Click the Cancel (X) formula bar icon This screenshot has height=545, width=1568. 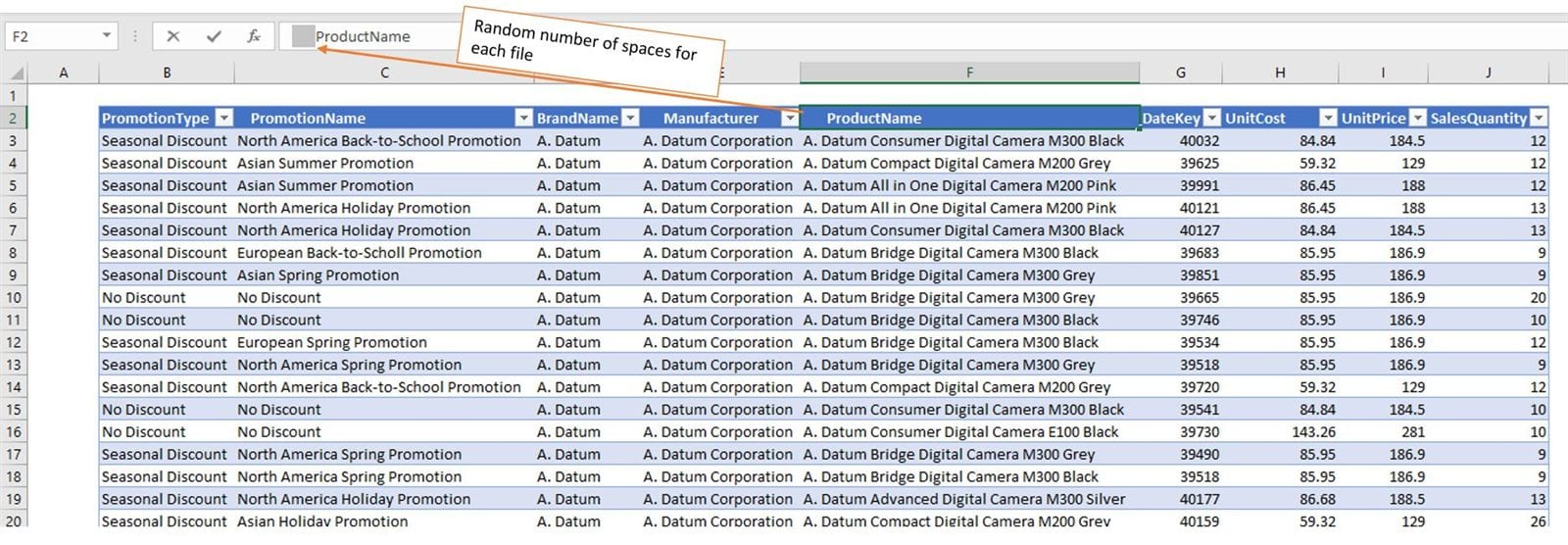coord(173,36)
